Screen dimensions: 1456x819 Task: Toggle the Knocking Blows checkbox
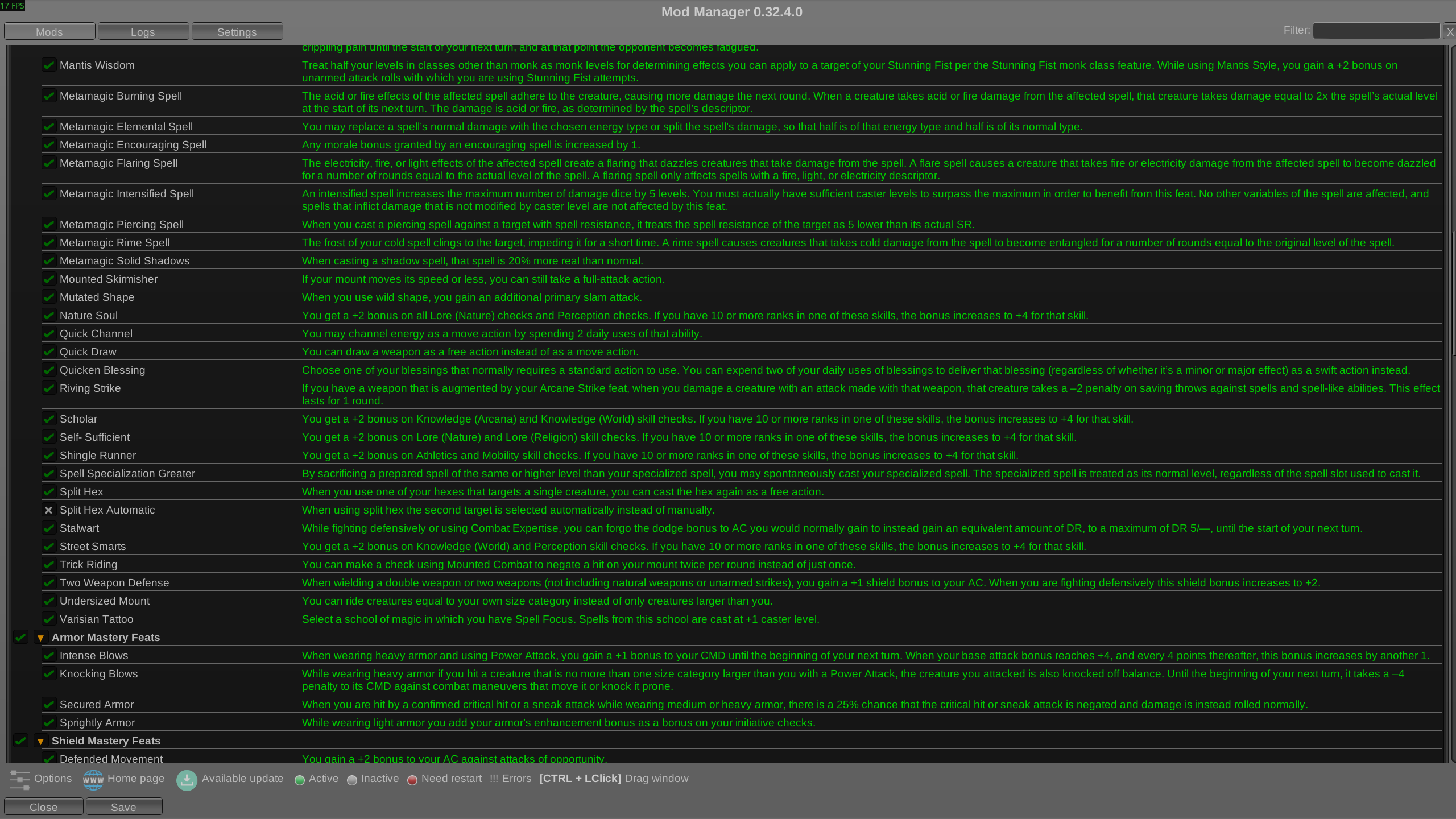pos(49,674)
